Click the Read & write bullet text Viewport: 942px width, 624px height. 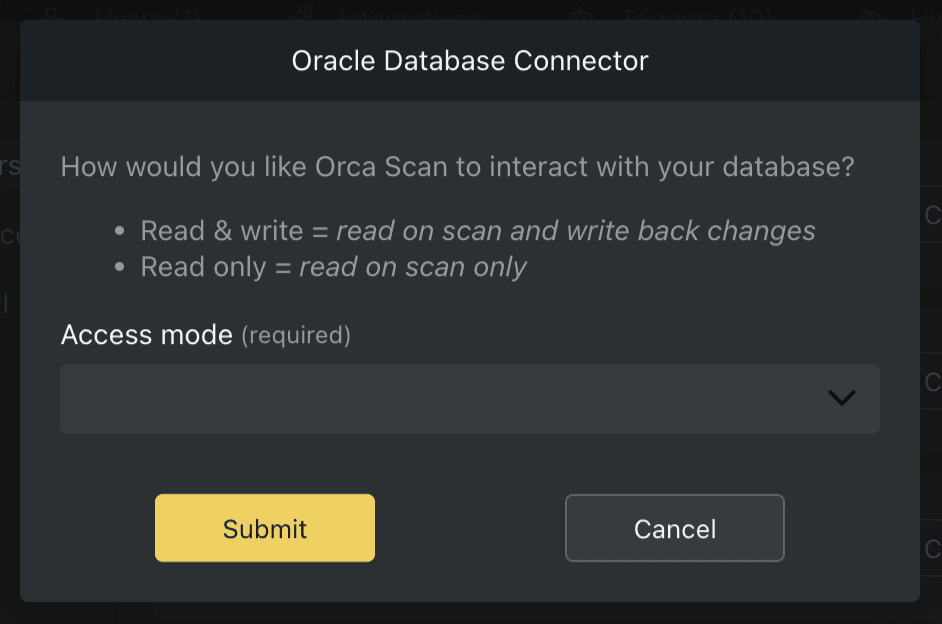coord(477,230)
